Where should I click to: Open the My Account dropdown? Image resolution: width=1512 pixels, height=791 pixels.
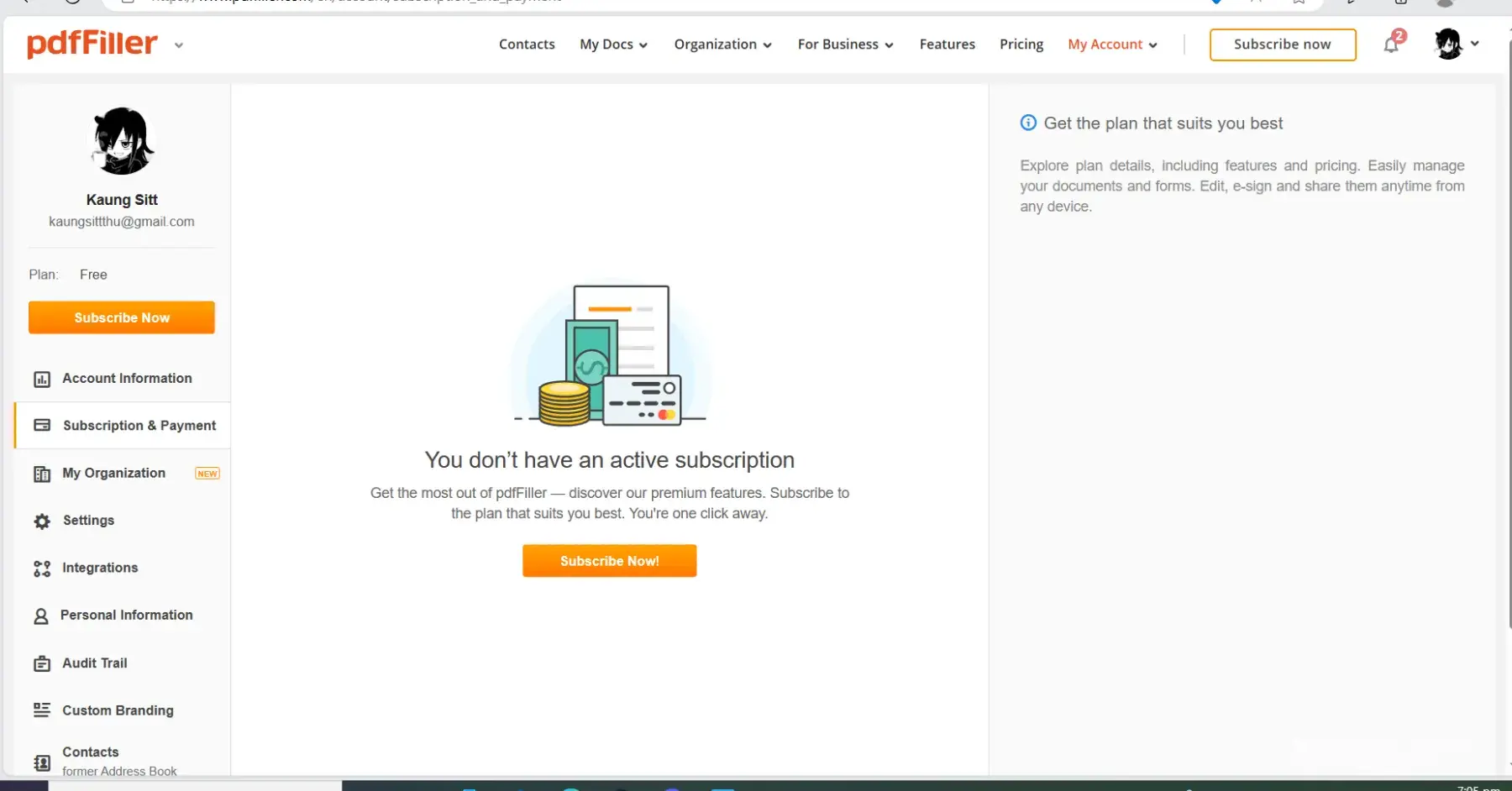pos(1112,45)
